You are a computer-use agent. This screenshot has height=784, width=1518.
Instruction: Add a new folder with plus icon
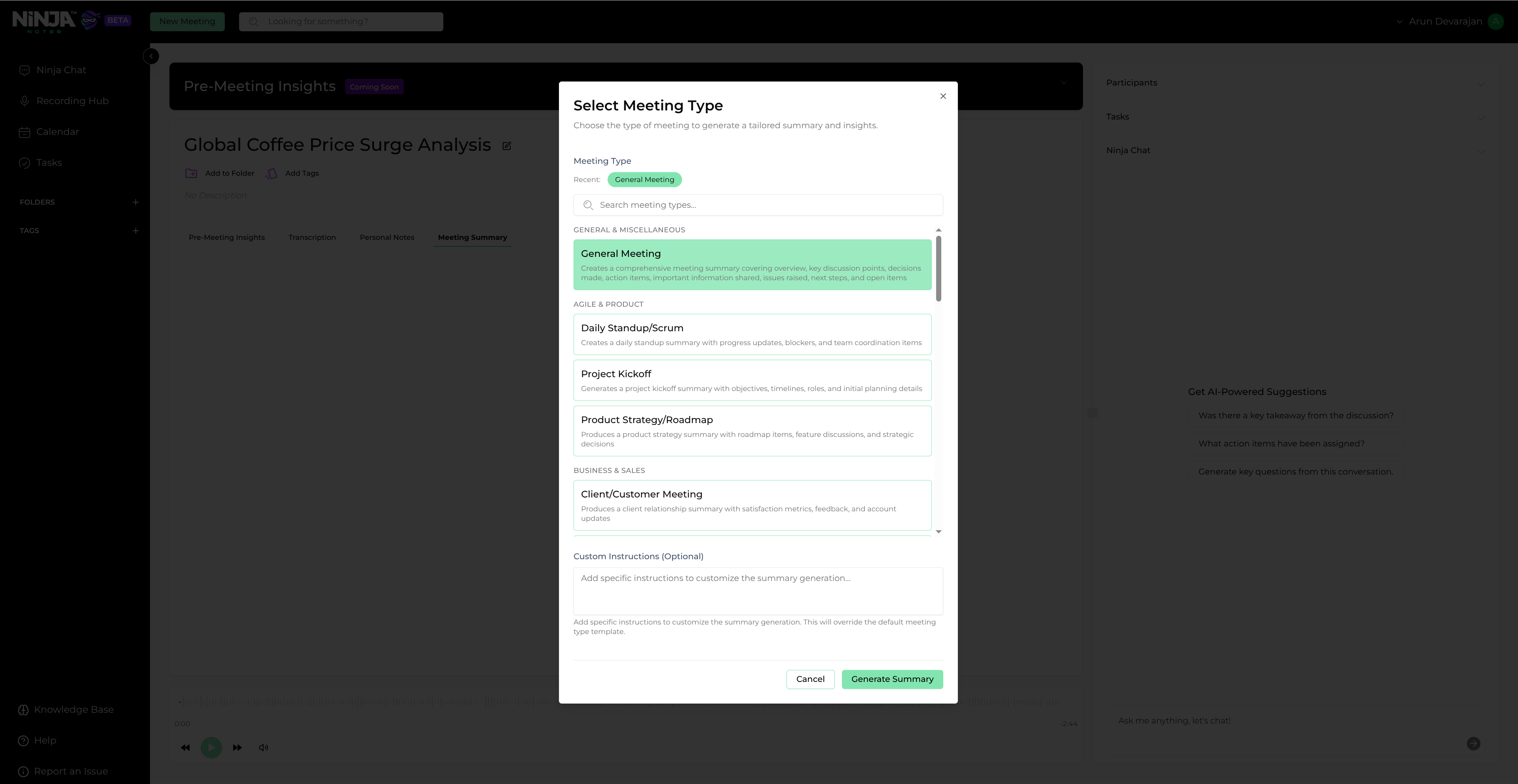(135, 202)
